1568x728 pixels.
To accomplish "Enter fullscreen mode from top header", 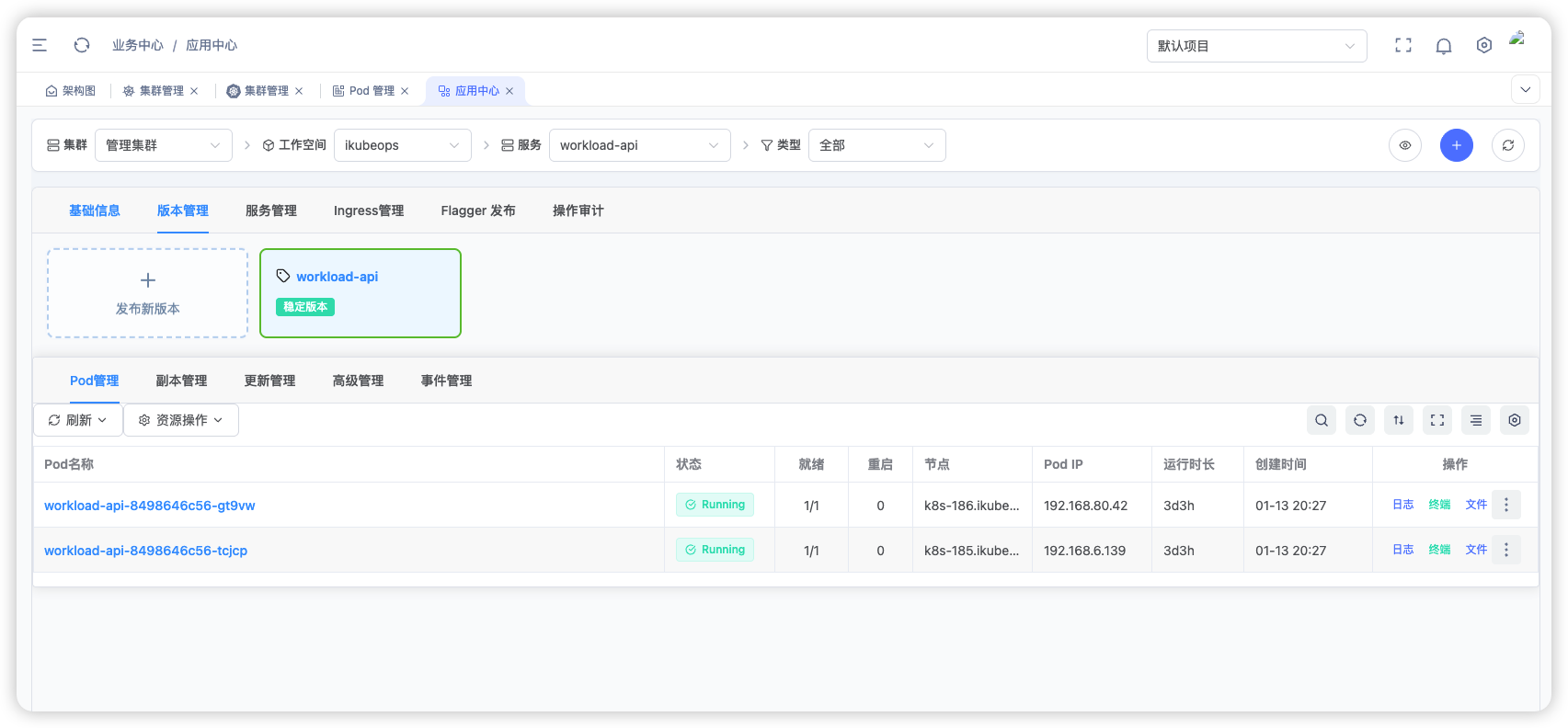I will tap(1403, 46).
